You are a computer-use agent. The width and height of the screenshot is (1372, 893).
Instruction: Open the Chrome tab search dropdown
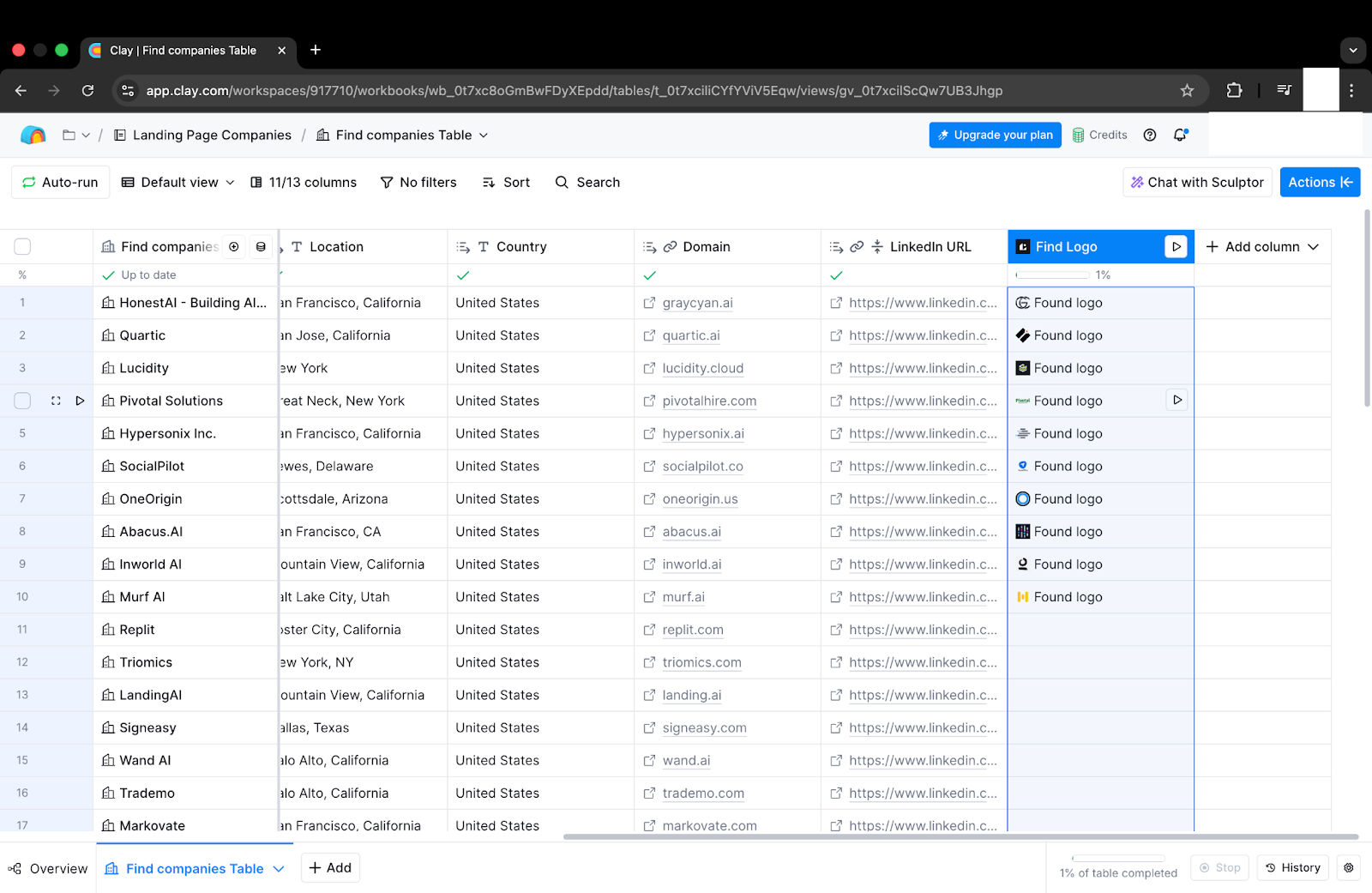(1353, 50)
